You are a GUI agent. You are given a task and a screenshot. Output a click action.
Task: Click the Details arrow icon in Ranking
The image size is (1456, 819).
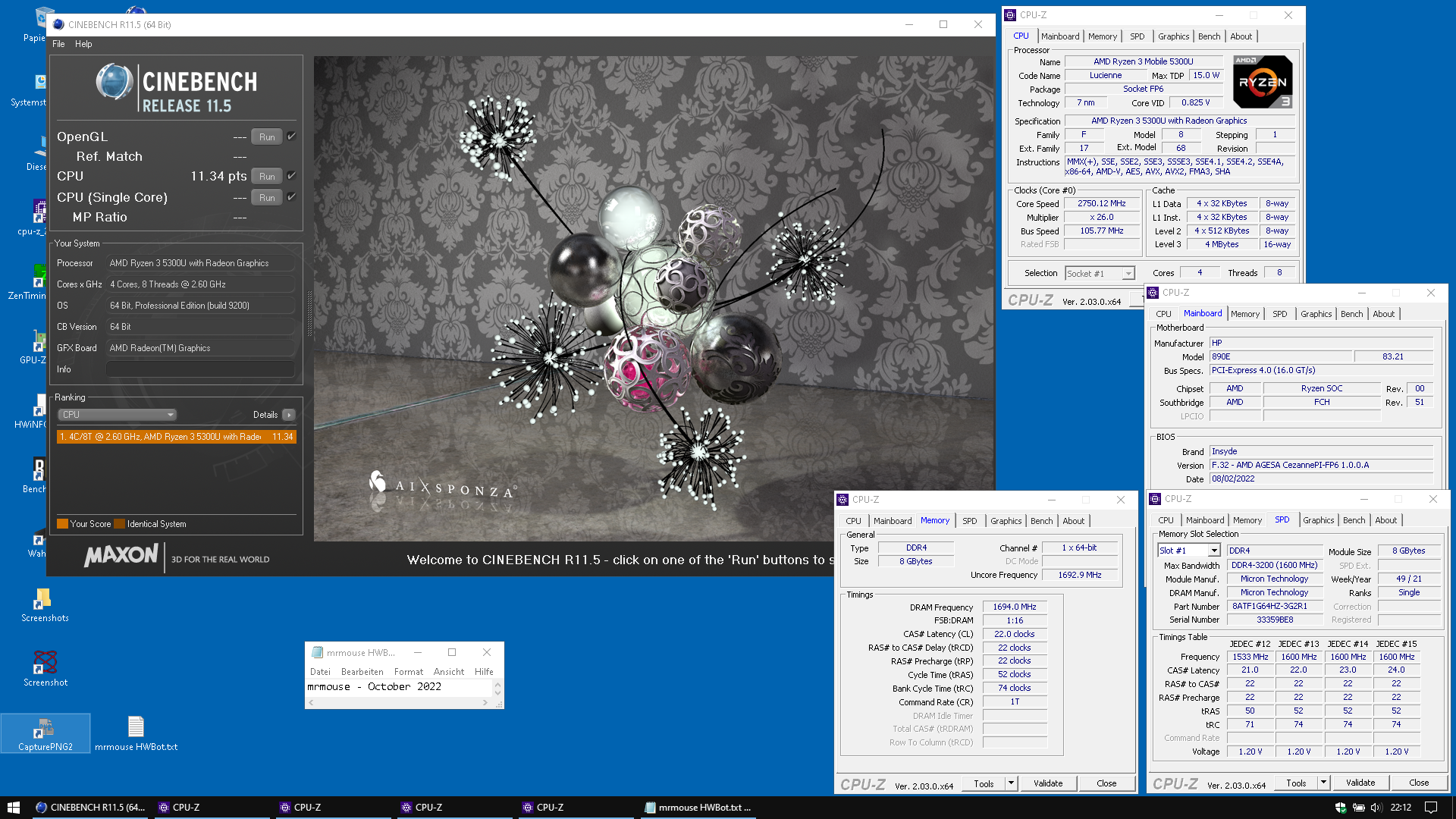tap(289, 415)
